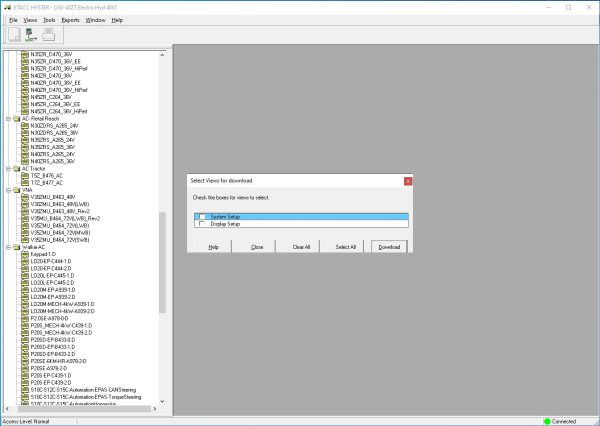Click the Close button in the dialog
Viewport: 600px width, 426px height.
pos(257,247)
